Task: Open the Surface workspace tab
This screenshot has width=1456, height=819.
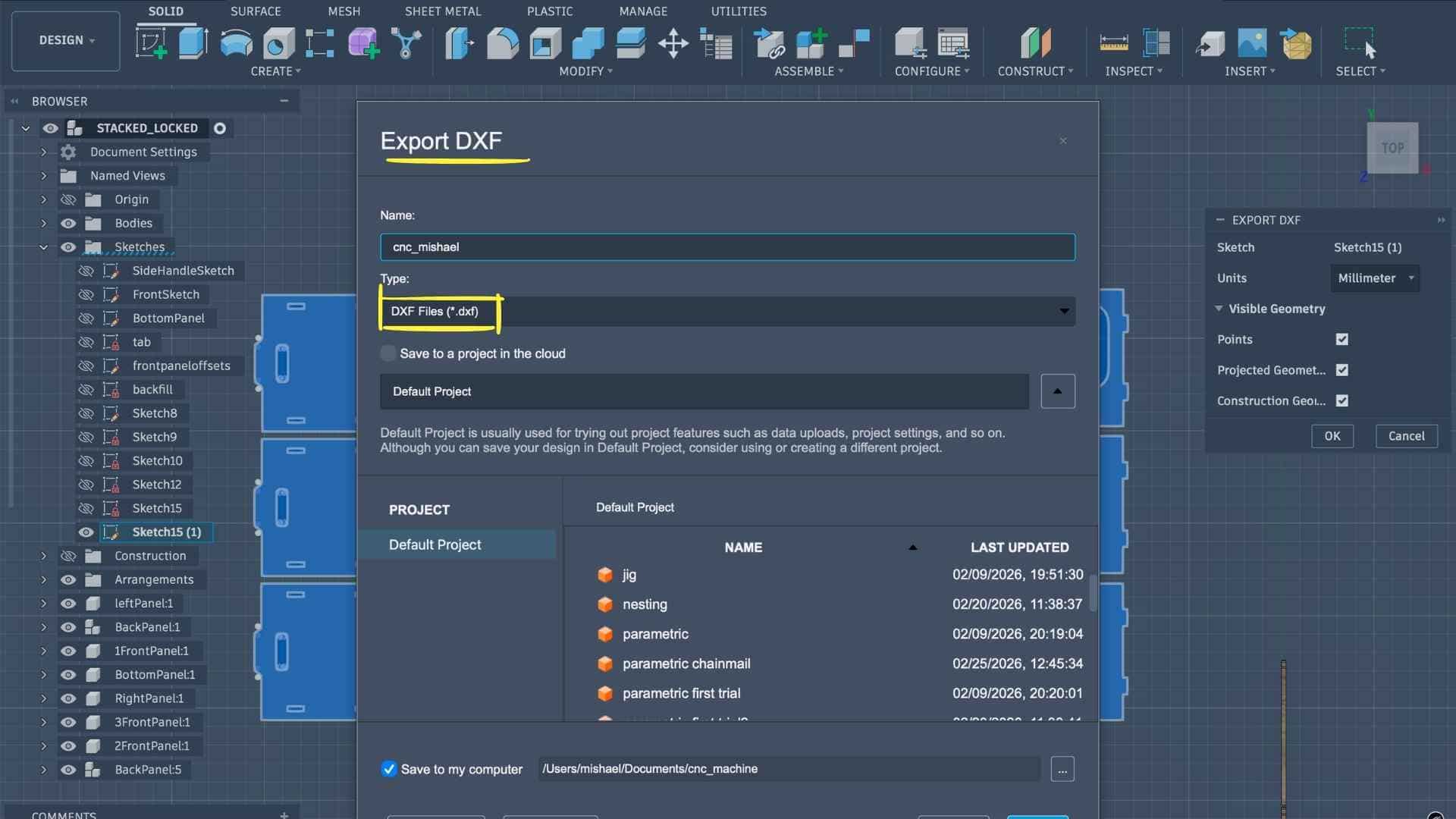Action: click(256, 11)
